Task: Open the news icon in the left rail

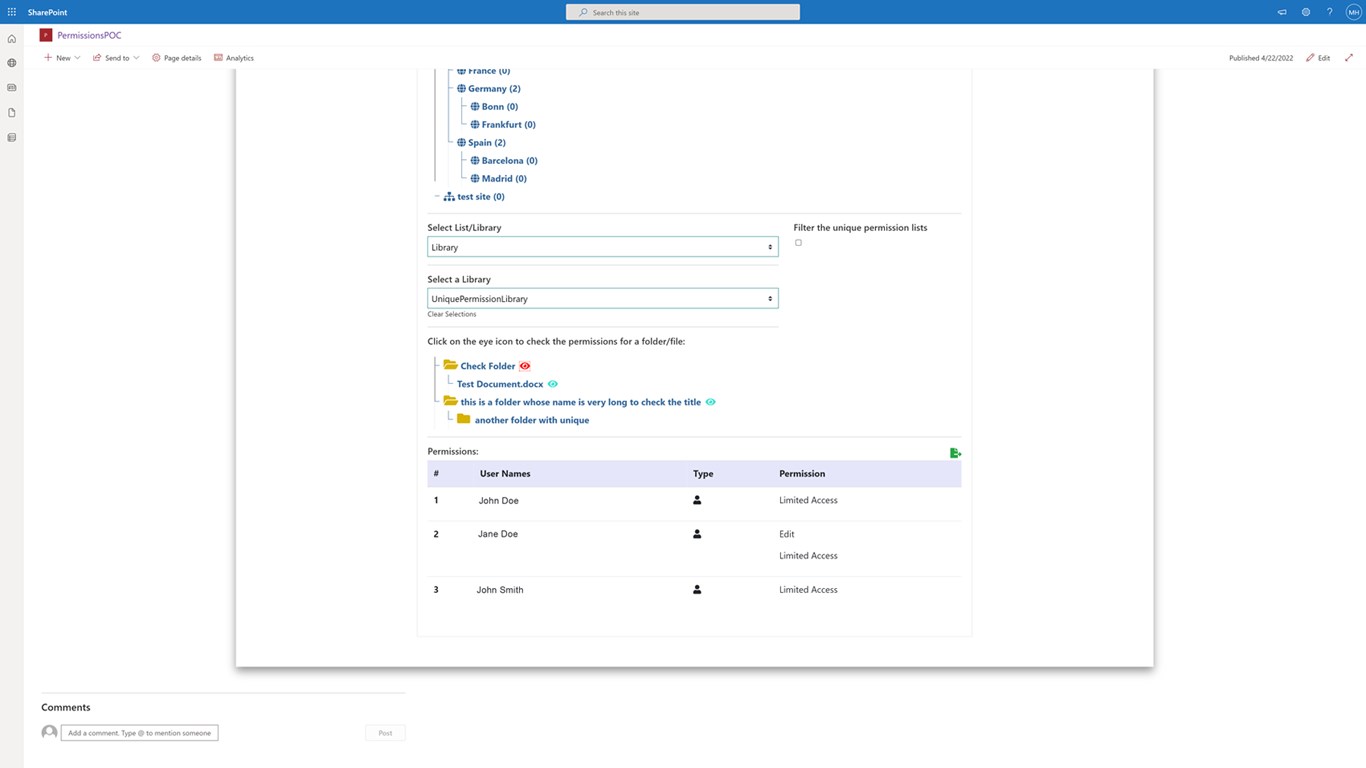Action: [x=12, y=88]
